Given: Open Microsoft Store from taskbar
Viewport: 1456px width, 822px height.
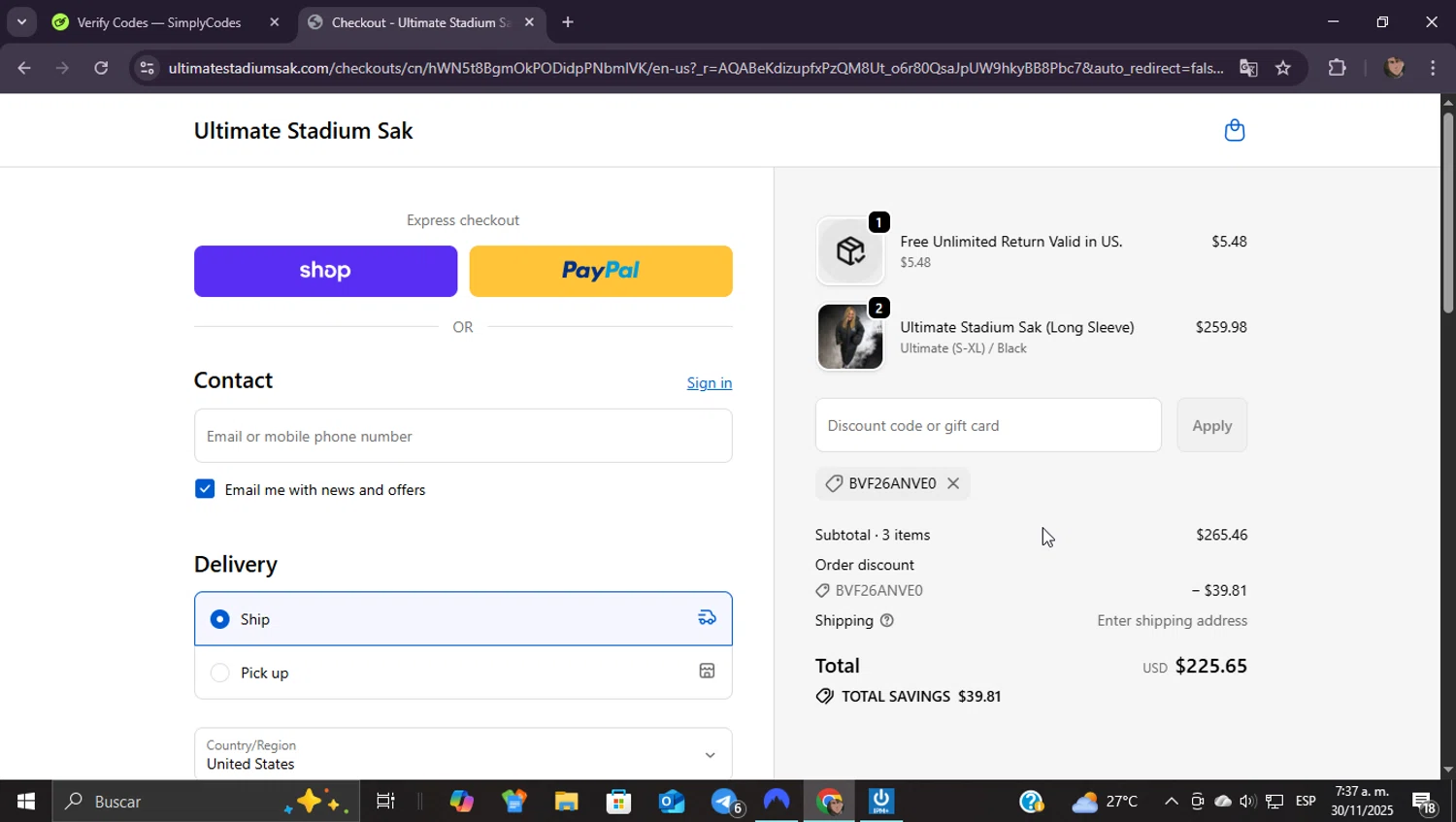Looking at the screenshot, I should [618, 802].
